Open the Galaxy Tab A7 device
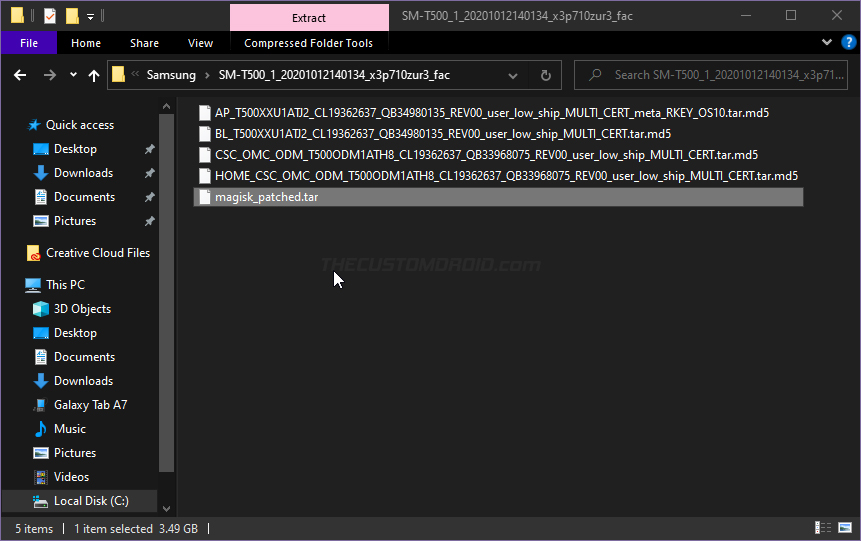The image size is (861, 541). click(x=90, y=405)
